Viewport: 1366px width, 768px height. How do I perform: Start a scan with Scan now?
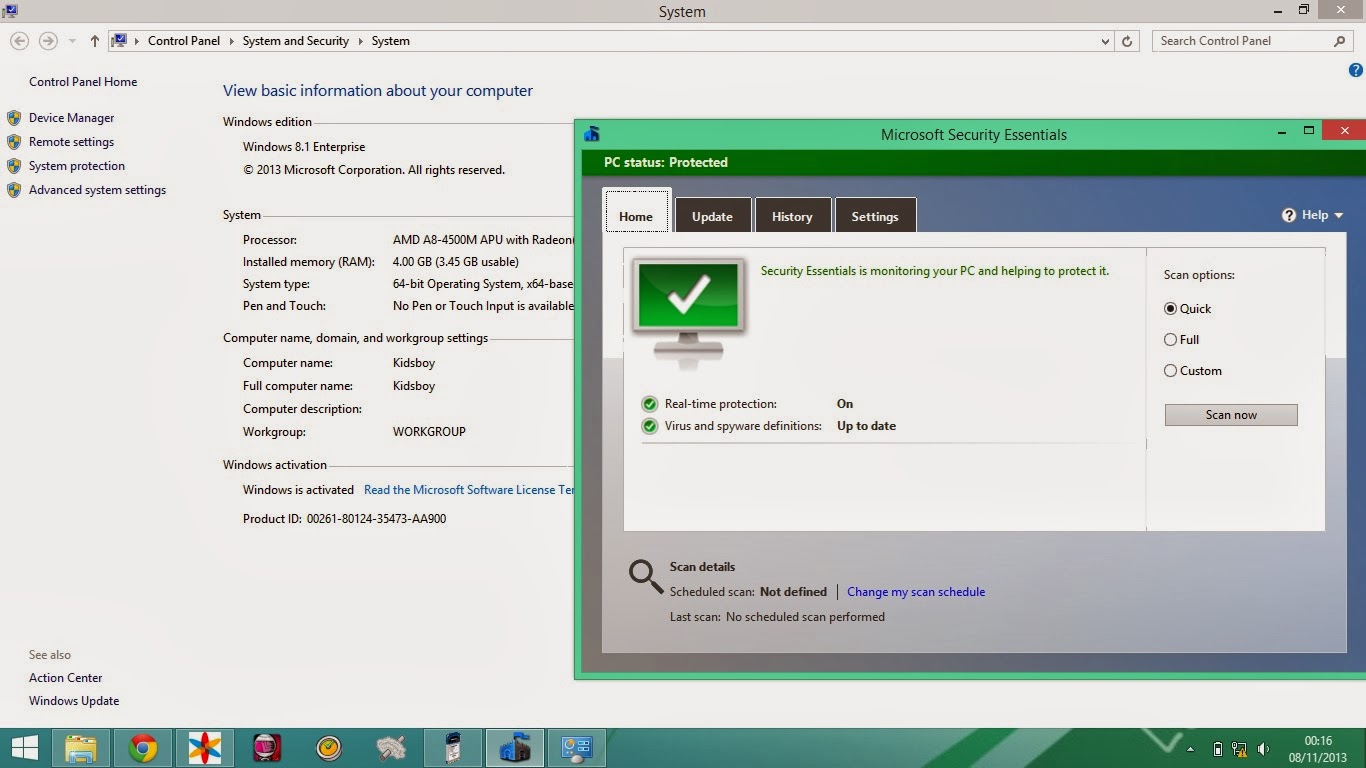(x=1231, y=415)
